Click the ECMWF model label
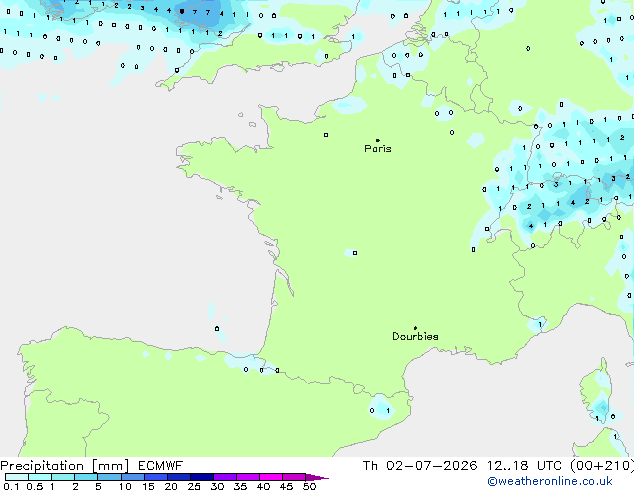The width and height of the screenshot is (634, 490). pos(161,466)
